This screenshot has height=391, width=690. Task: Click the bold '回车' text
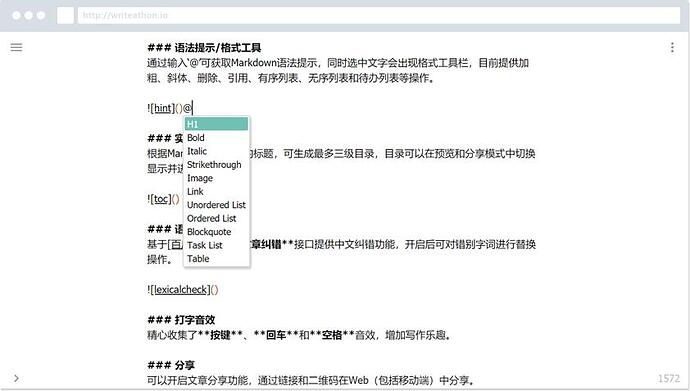coord(276,335)
